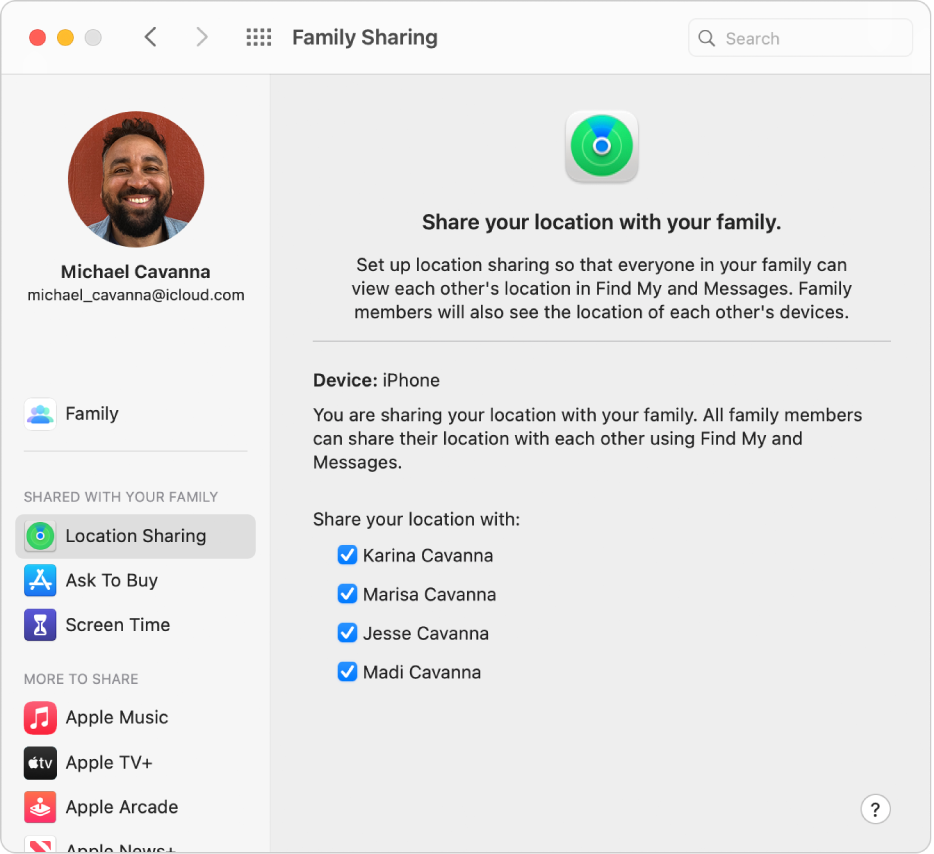
Task: Open Apple TV+ sharing
Action: tap(136, 763)
